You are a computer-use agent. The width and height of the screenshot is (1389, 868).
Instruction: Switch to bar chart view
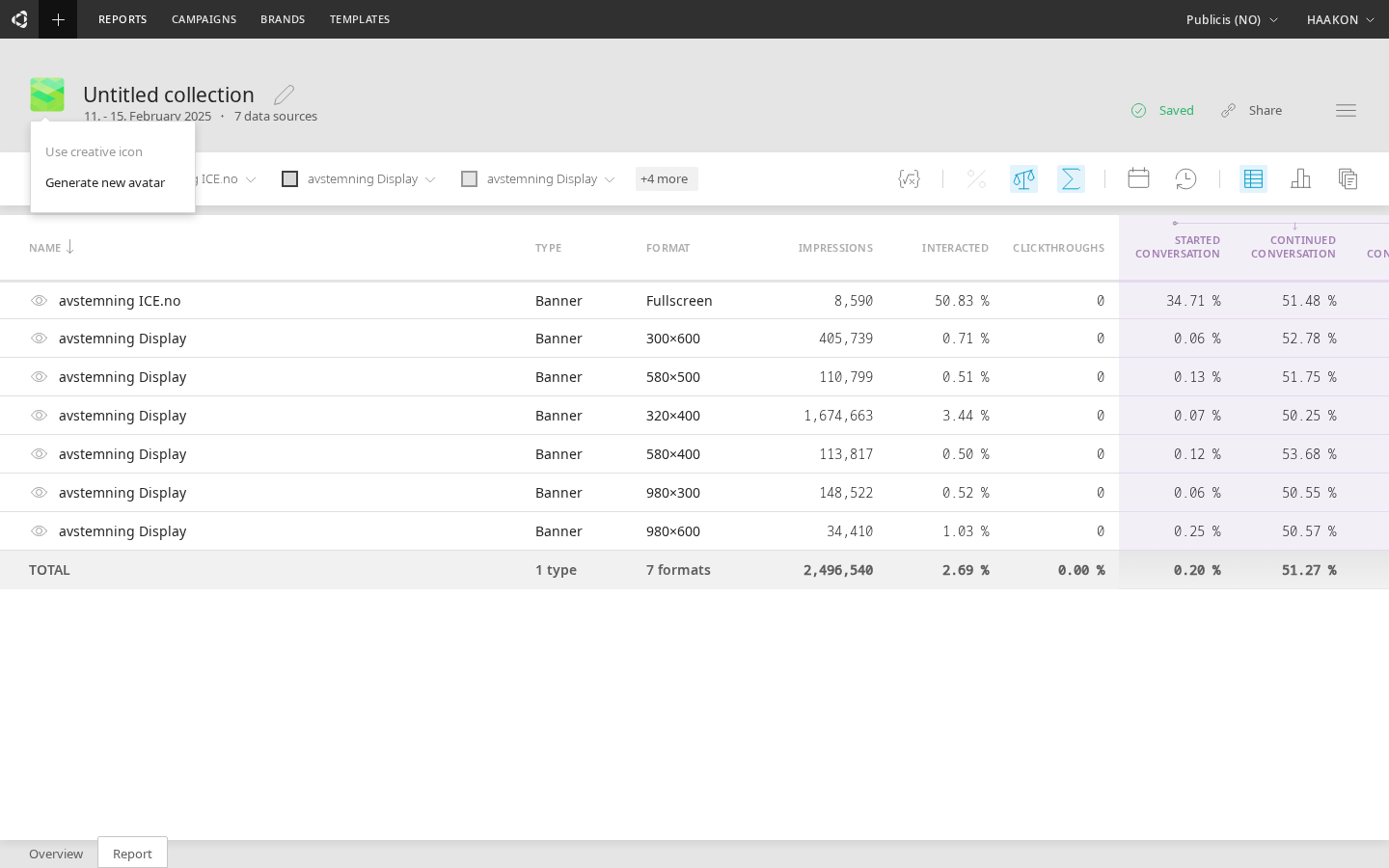coord(1300,179)
